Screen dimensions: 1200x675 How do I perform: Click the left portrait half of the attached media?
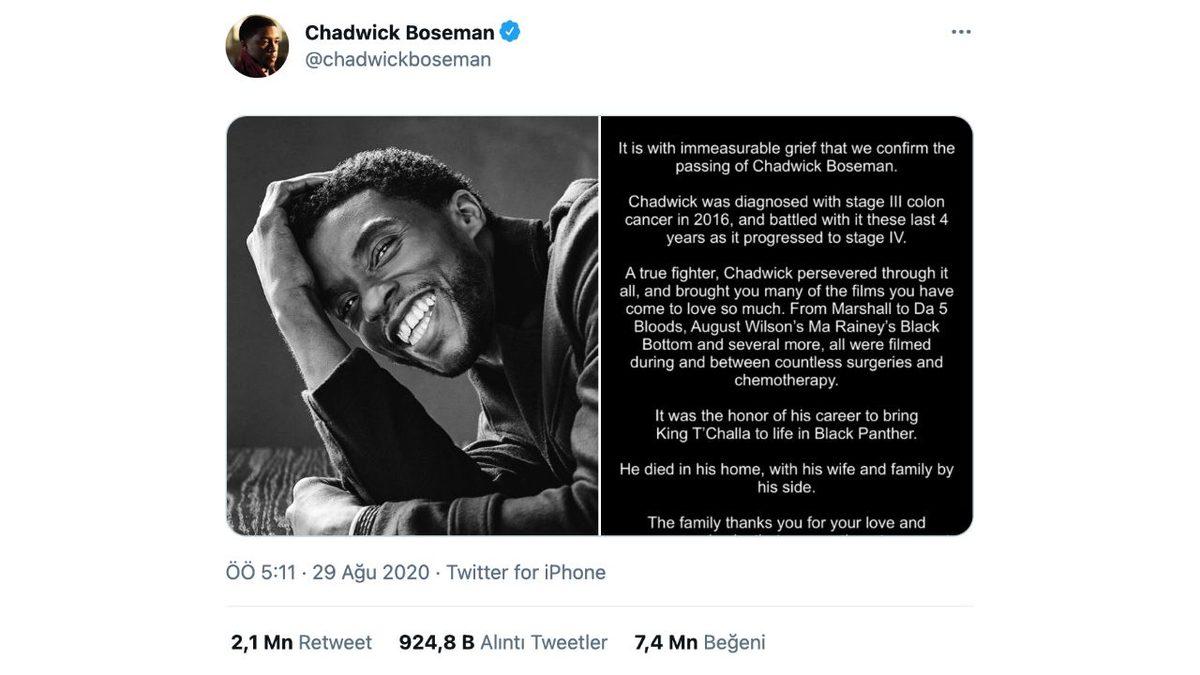pos(412,324)
